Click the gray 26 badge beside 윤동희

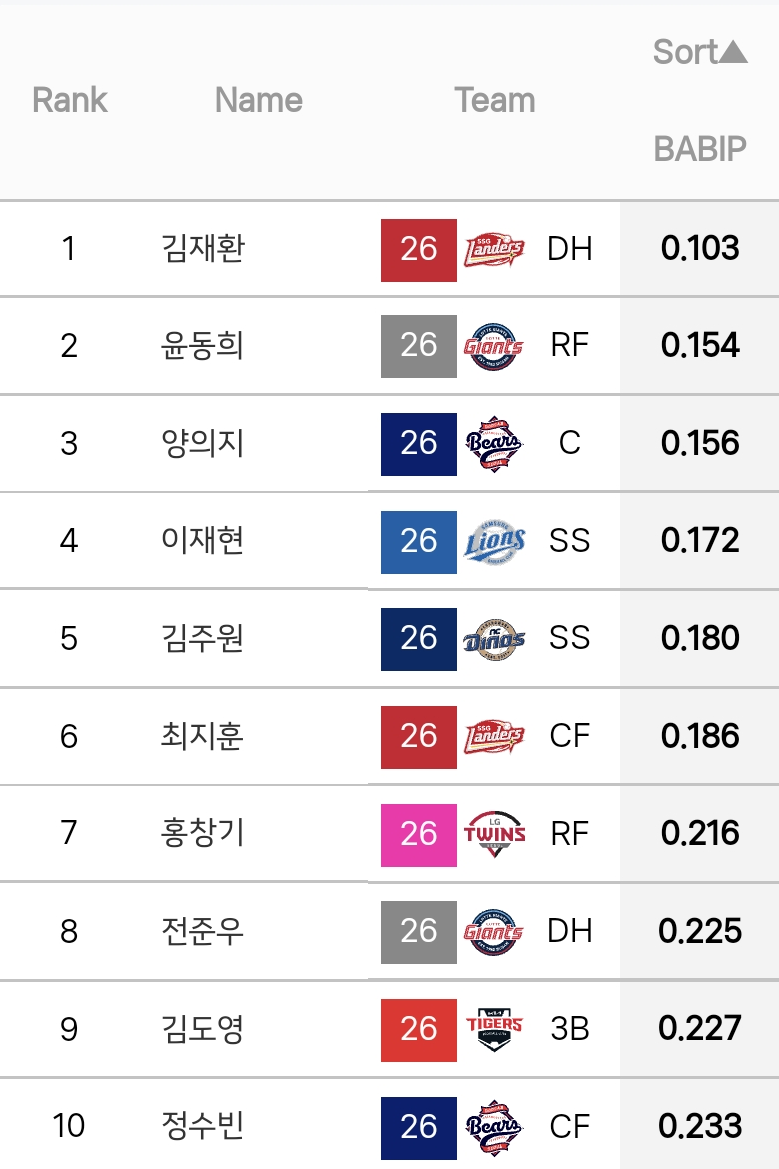click(x=418, y=346)
